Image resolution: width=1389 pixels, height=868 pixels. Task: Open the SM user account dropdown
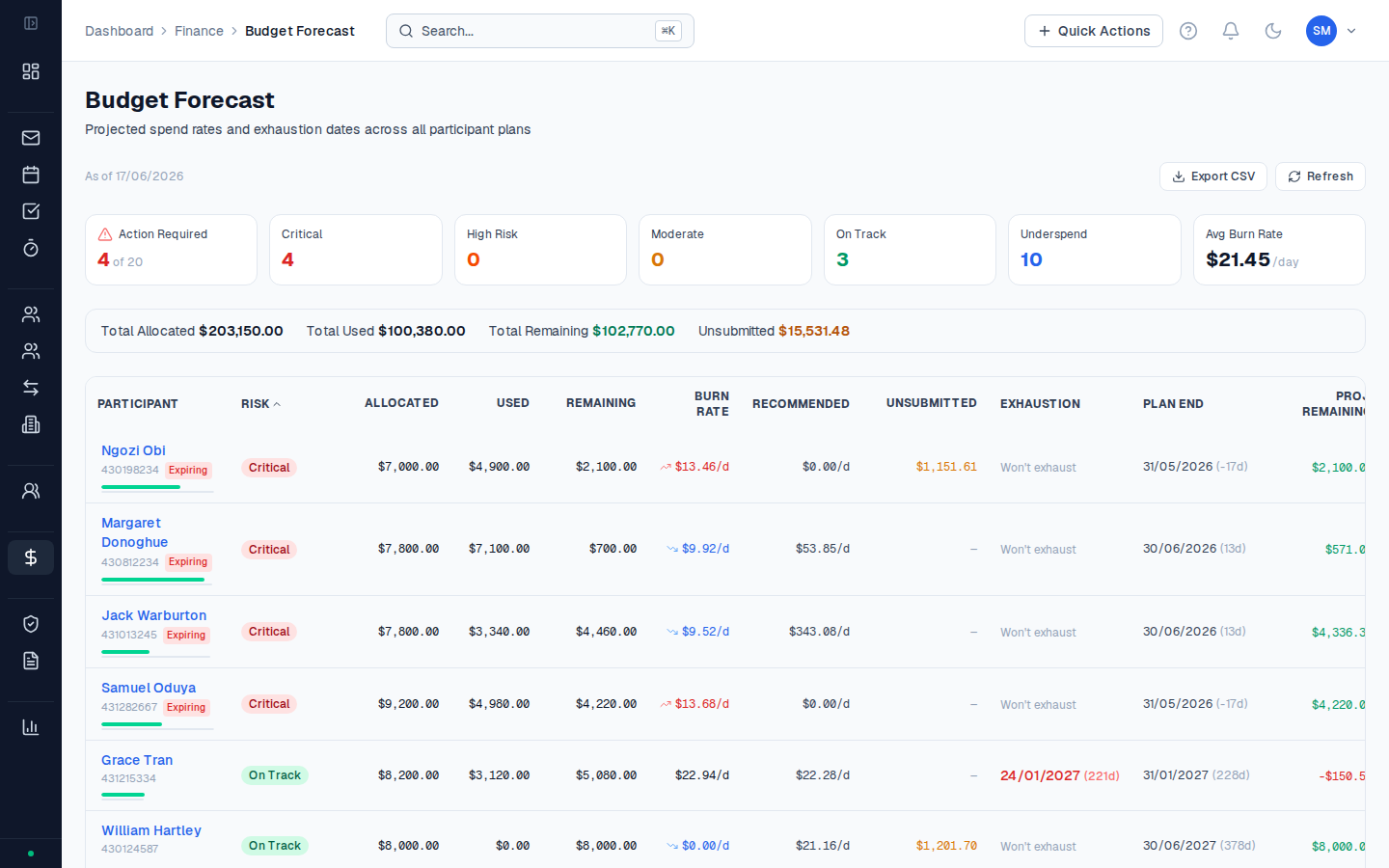[x=1331, y=31]
